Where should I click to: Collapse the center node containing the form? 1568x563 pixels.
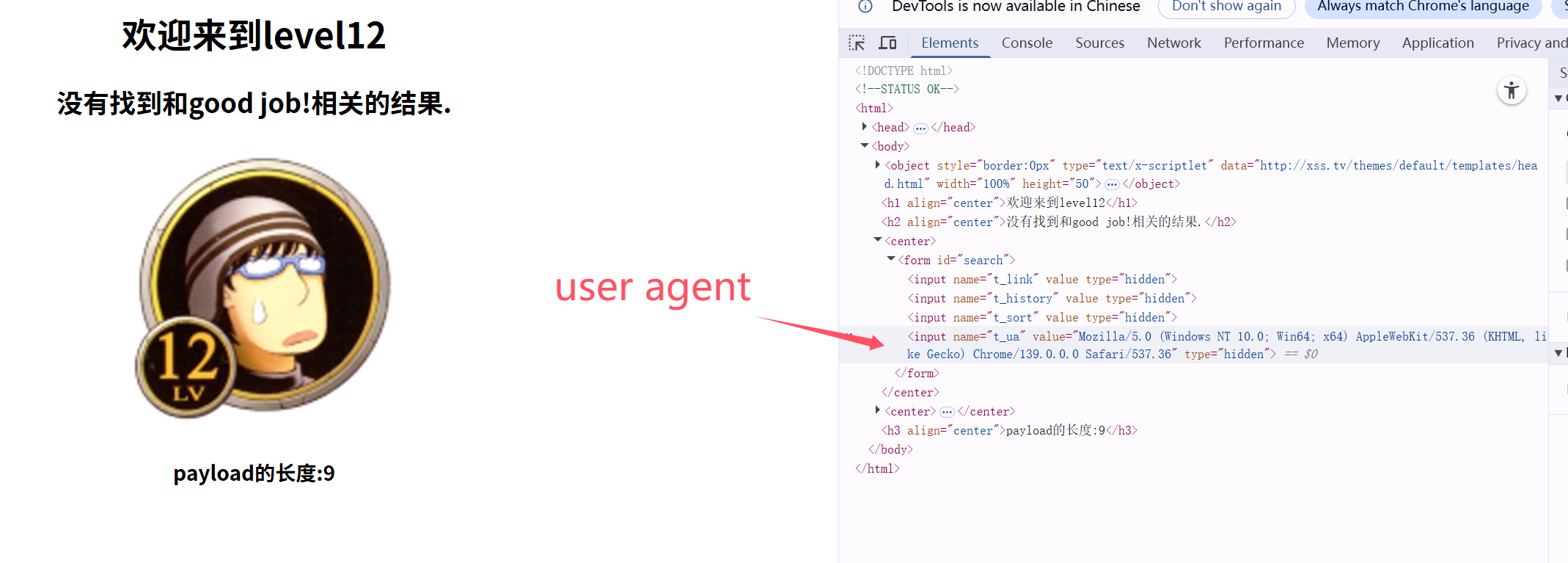(x=878, y=240)
